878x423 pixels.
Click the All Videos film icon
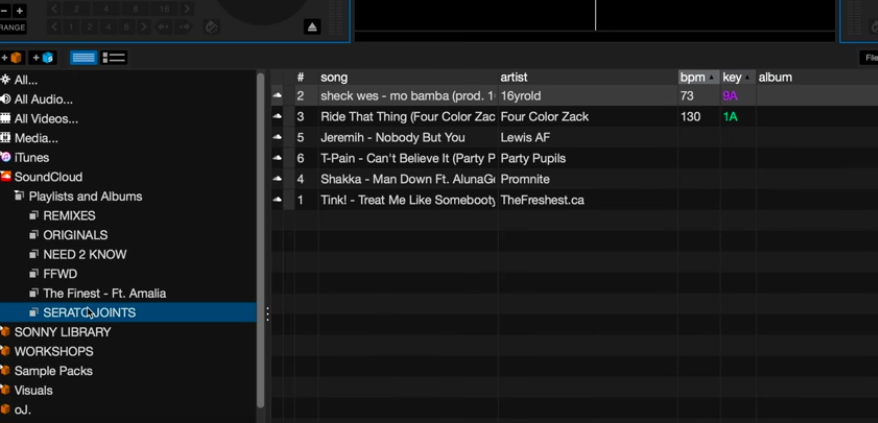(6, 119)
